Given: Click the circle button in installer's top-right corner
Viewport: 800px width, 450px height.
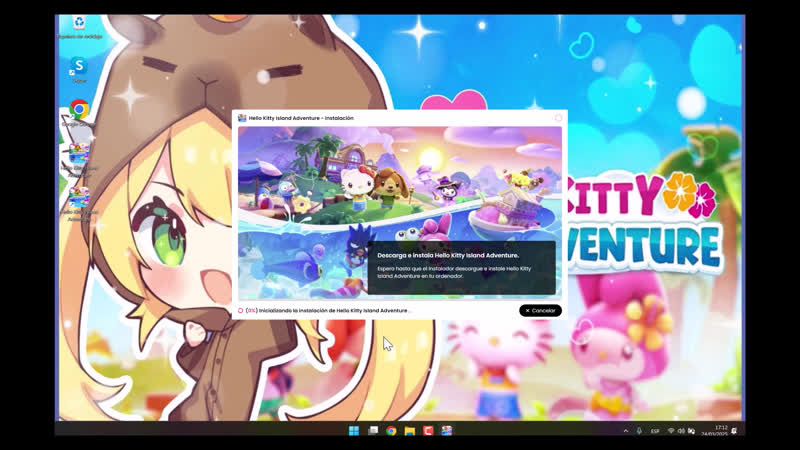Looking at the screenshot, I should [x=558, y=118].
